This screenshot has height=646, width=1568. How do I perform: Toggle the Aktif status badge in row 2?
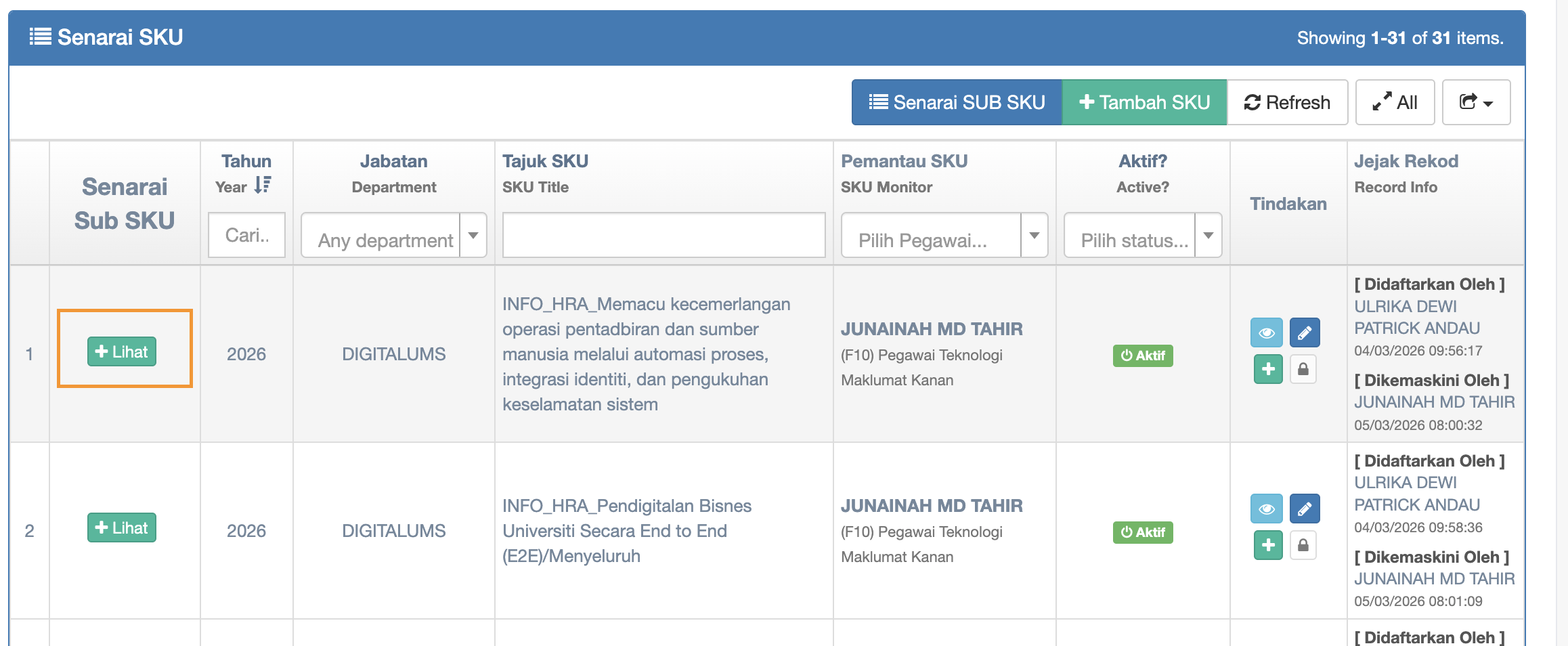[1142, 532]
